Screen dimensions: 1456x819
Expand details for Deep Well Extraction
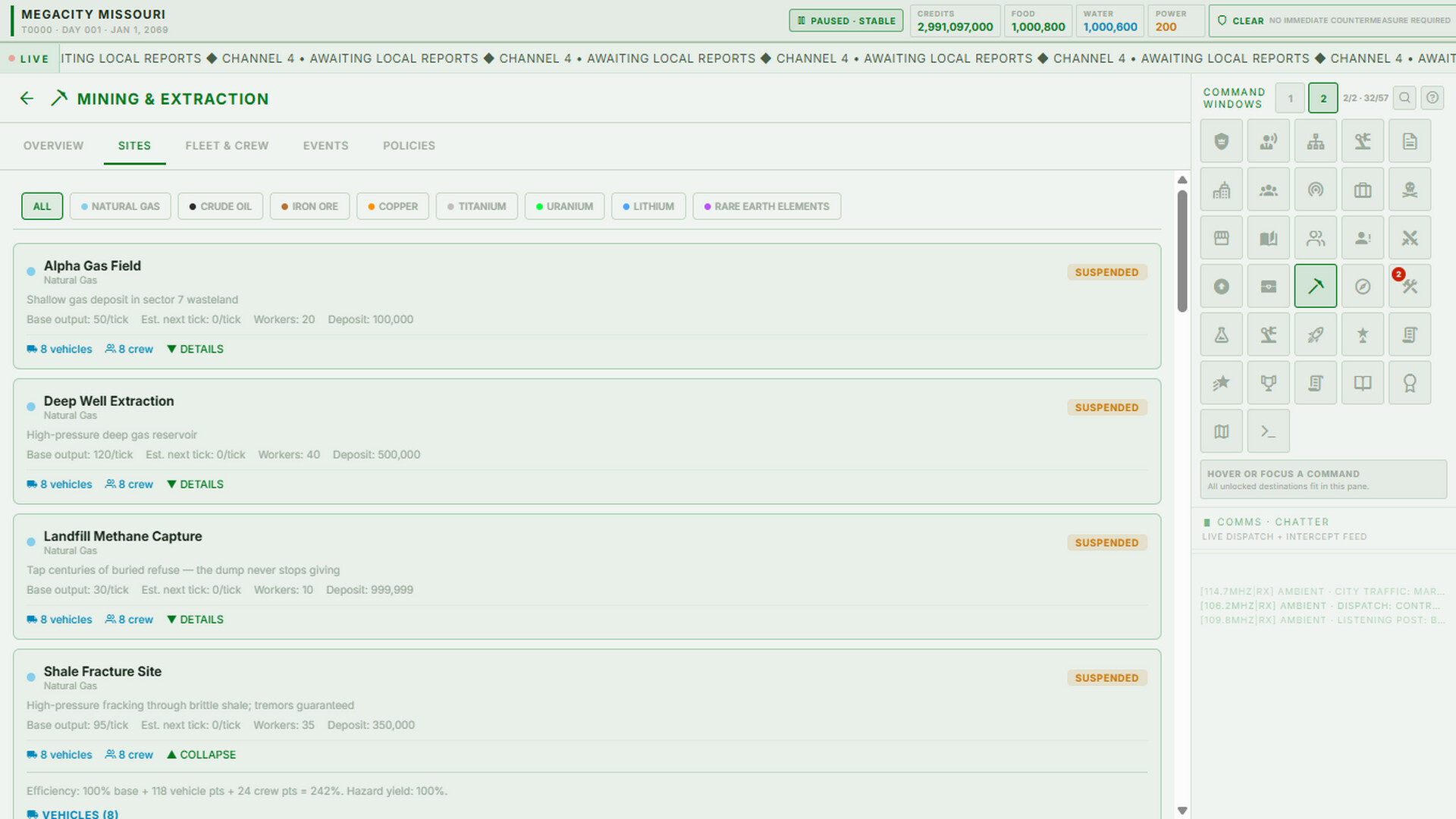click(x=195, y=484)
